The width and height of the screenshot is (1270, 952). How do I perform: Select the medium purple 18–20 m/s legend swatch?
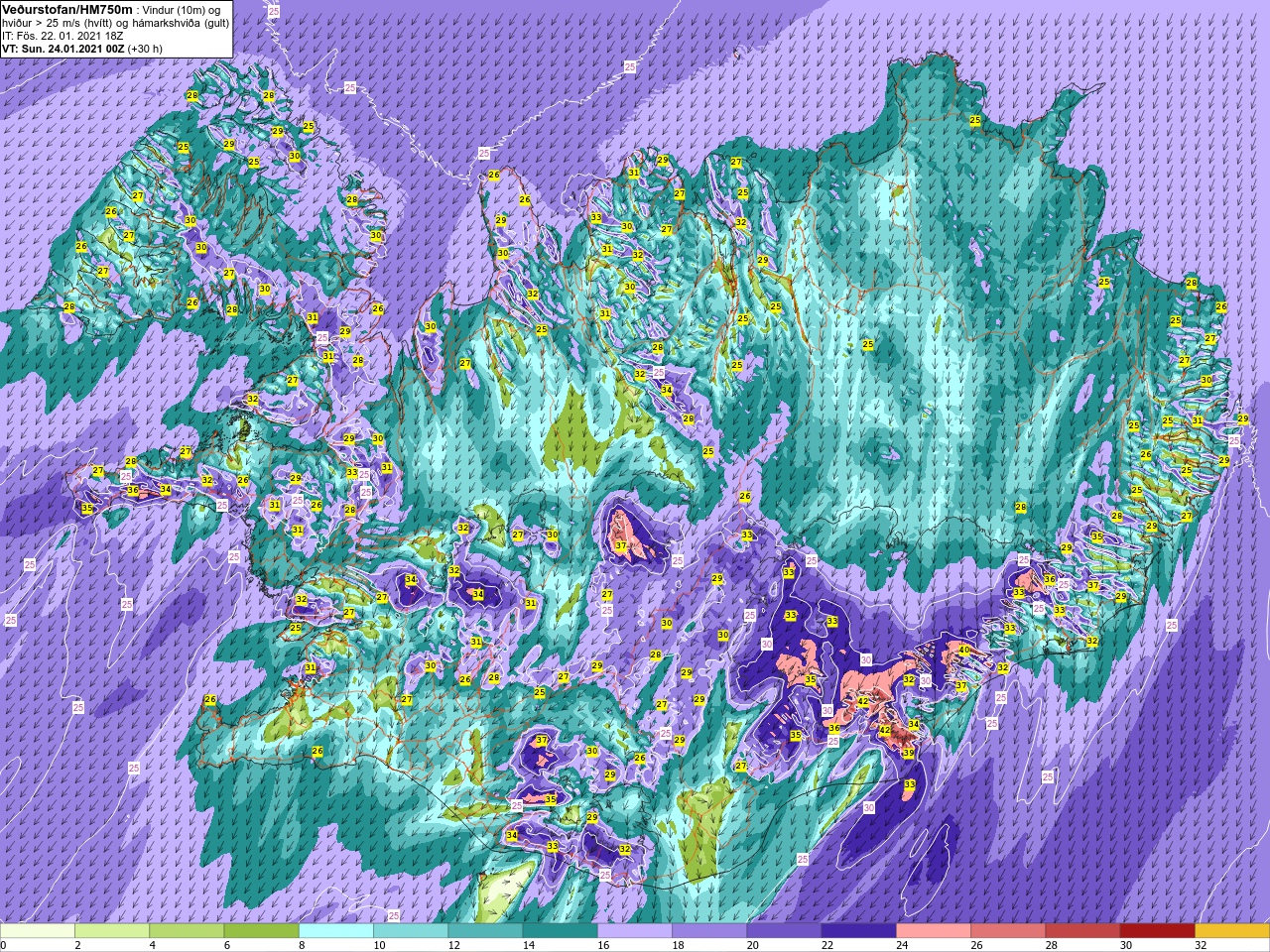tap(709, 931)
